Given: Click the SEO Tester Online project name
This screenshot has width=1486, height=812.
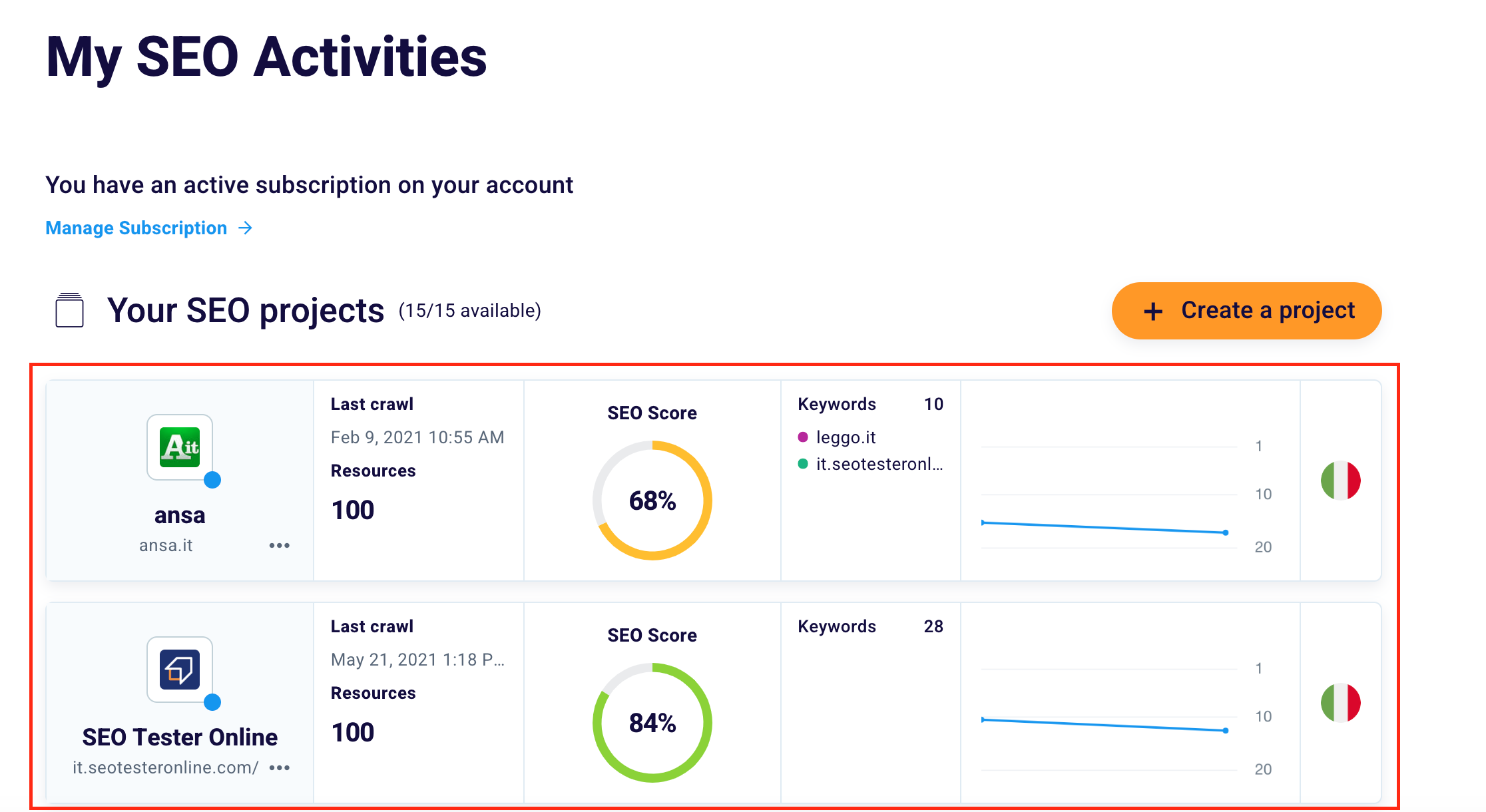Looking at the screenshot, I should [x=180, y=737].
